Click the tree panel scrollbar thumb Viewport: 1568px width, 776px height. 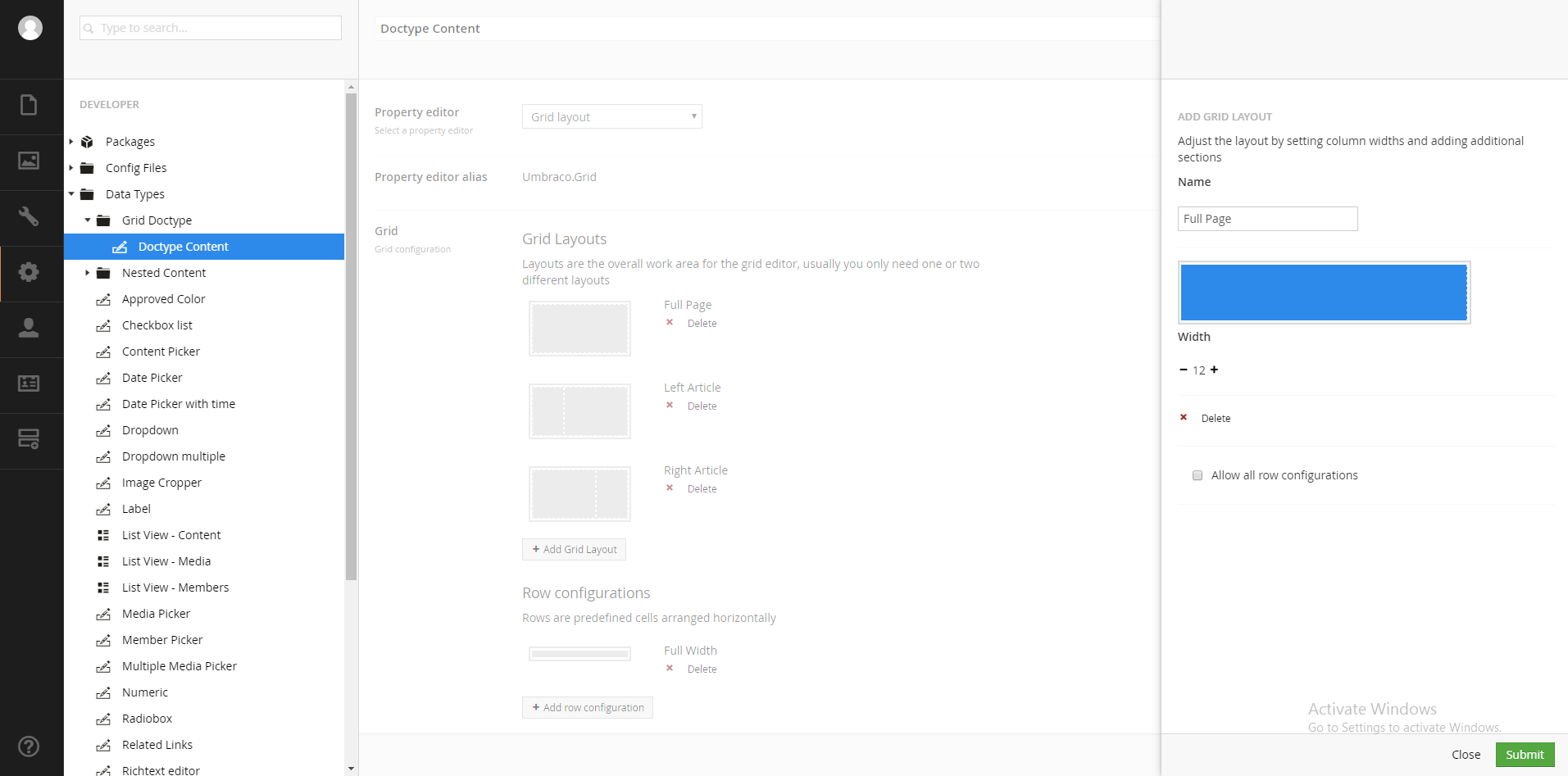tap(352, 336)
